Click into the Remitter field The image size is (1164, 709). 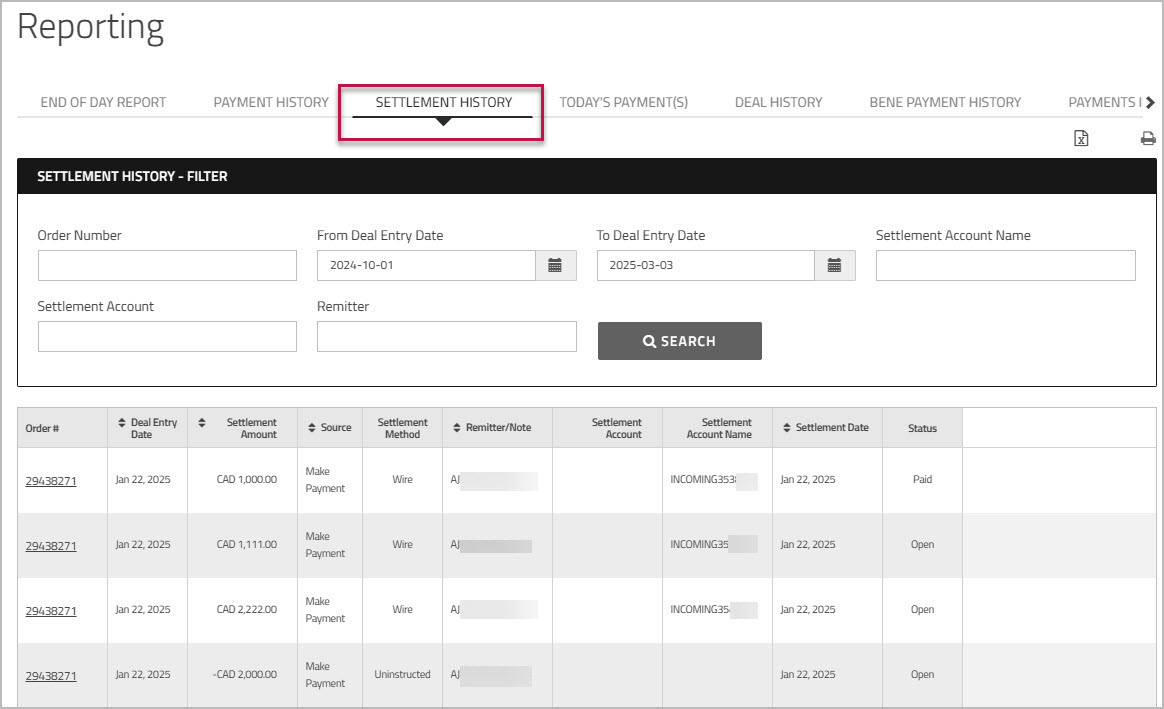pos(446,336)
